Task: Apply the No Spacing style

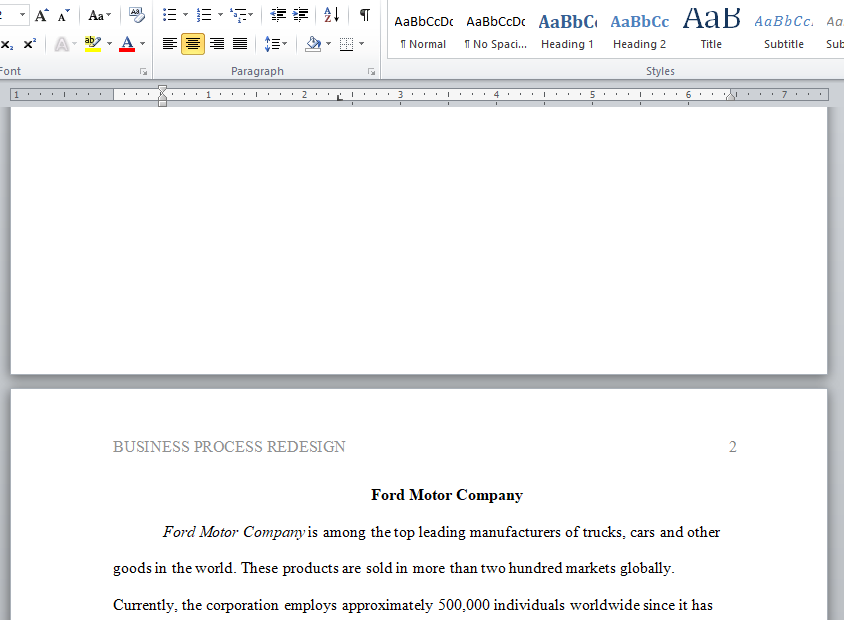Action: 496,32
